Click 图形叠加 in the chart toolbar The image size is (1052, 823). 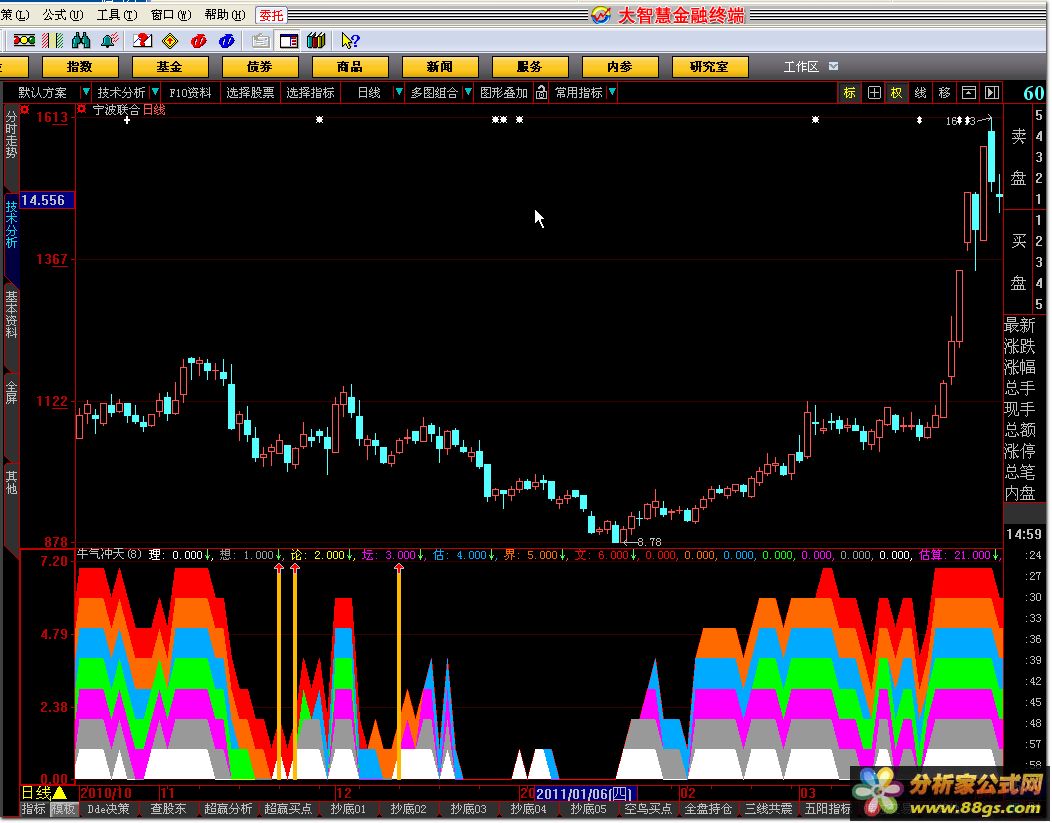504,93
